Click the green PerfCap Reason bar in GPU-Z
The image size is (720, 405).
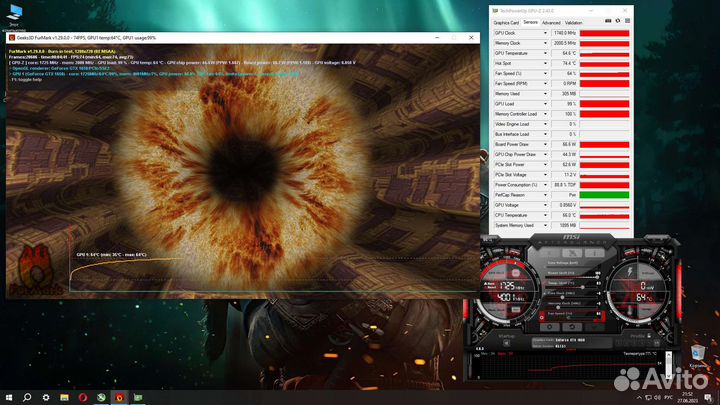click(604, 195)
